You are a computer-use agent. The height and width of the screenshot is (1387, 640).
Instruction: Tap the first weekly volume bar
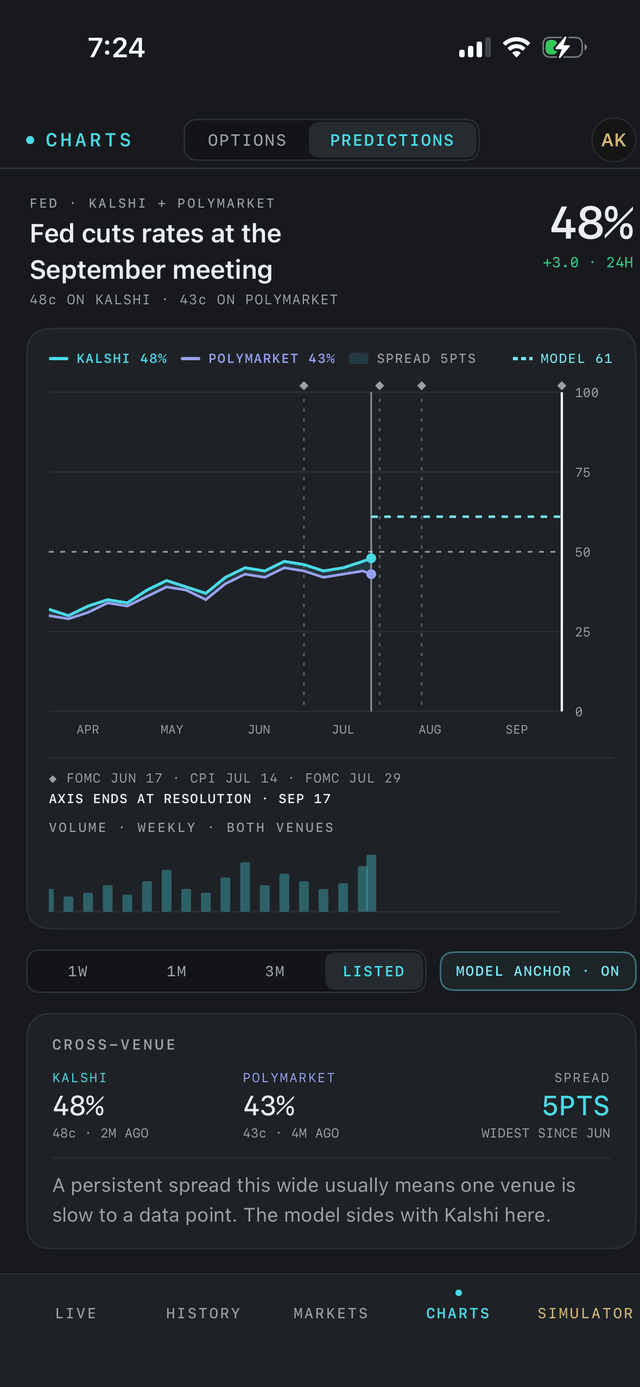coord(51,900)
